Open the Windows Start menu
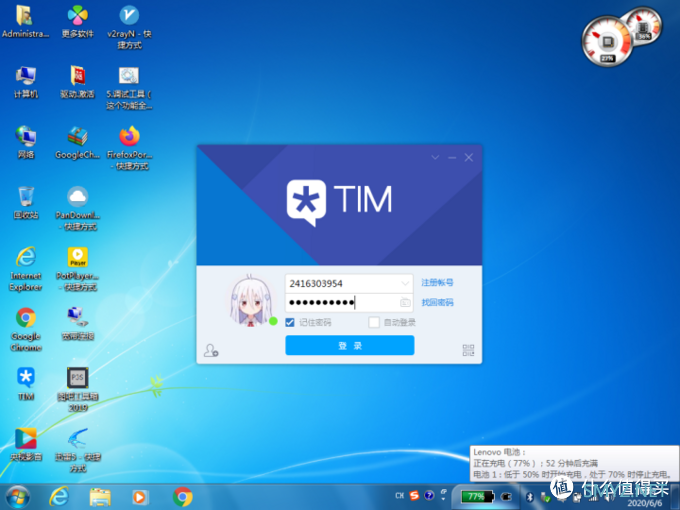This screenshot has height=510, width=680. click(x=18, y=497)
